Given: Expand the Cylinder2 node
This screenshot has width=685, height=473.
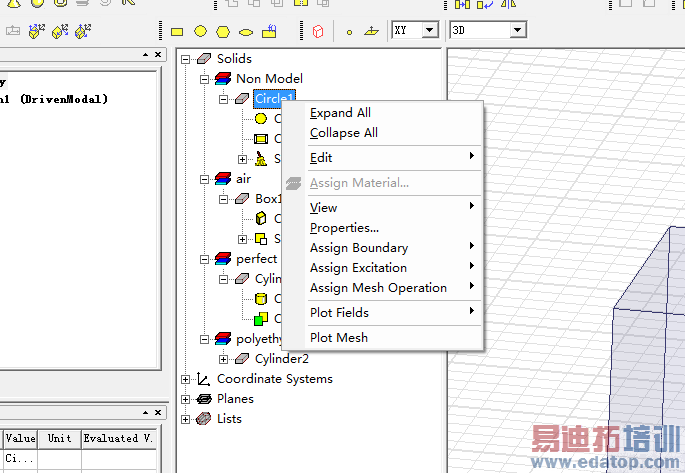Looking at the screenshot, I should 223,359.
